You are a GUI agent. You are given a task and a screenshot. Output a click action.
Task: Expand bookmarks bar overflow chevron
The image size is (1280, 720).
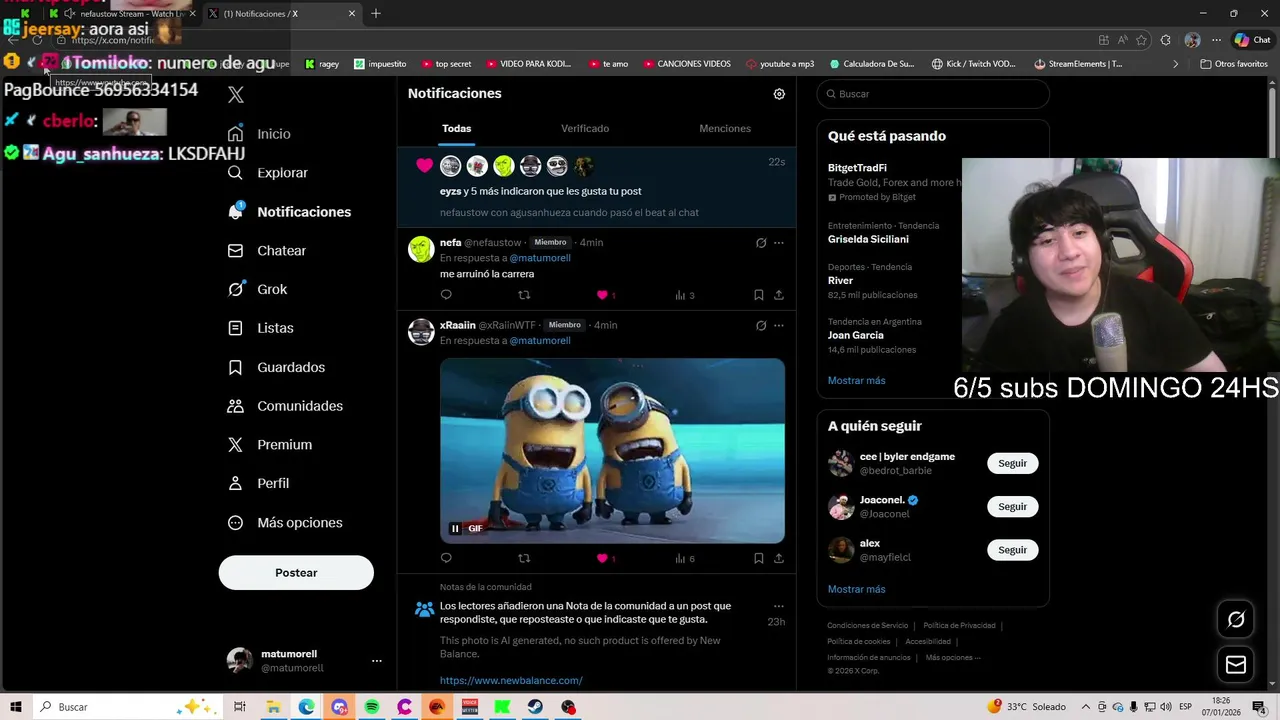click(x=1175, y=64)
